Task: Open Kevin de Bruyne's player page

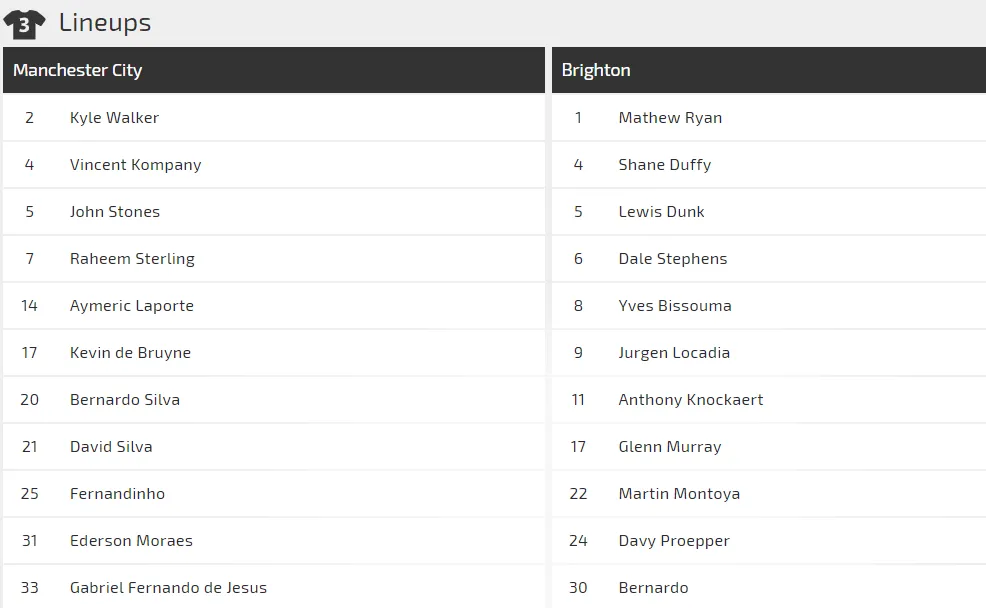Action: point(130,353)
